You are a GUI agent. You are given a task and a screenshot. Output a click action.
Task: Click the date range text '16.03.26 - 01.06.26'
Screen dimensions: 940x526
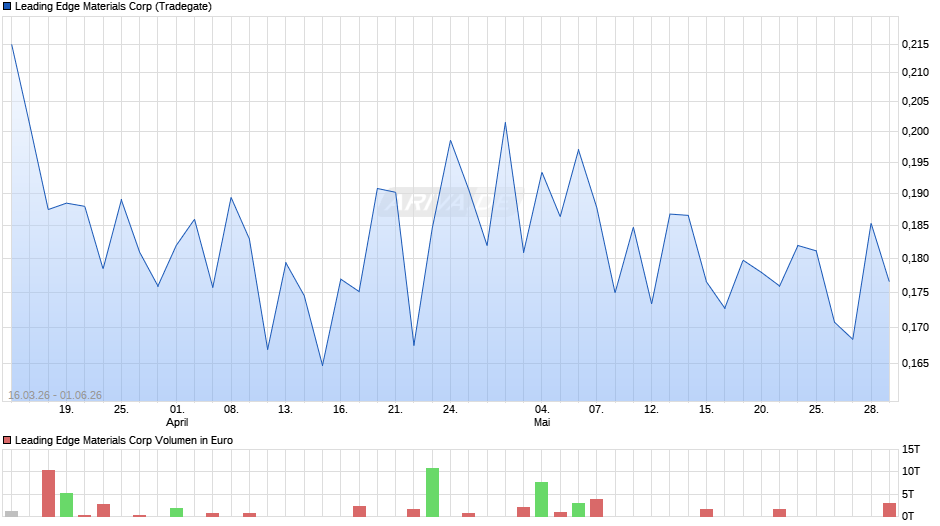pyautogui.click(x=55, y=395)
